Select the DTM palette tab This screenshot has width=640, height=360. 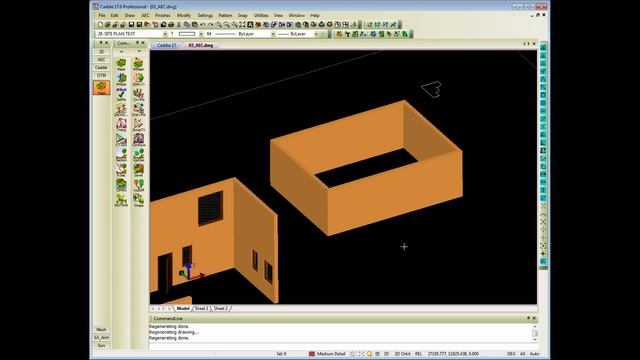pyautogui.click(x=101, y=76)
